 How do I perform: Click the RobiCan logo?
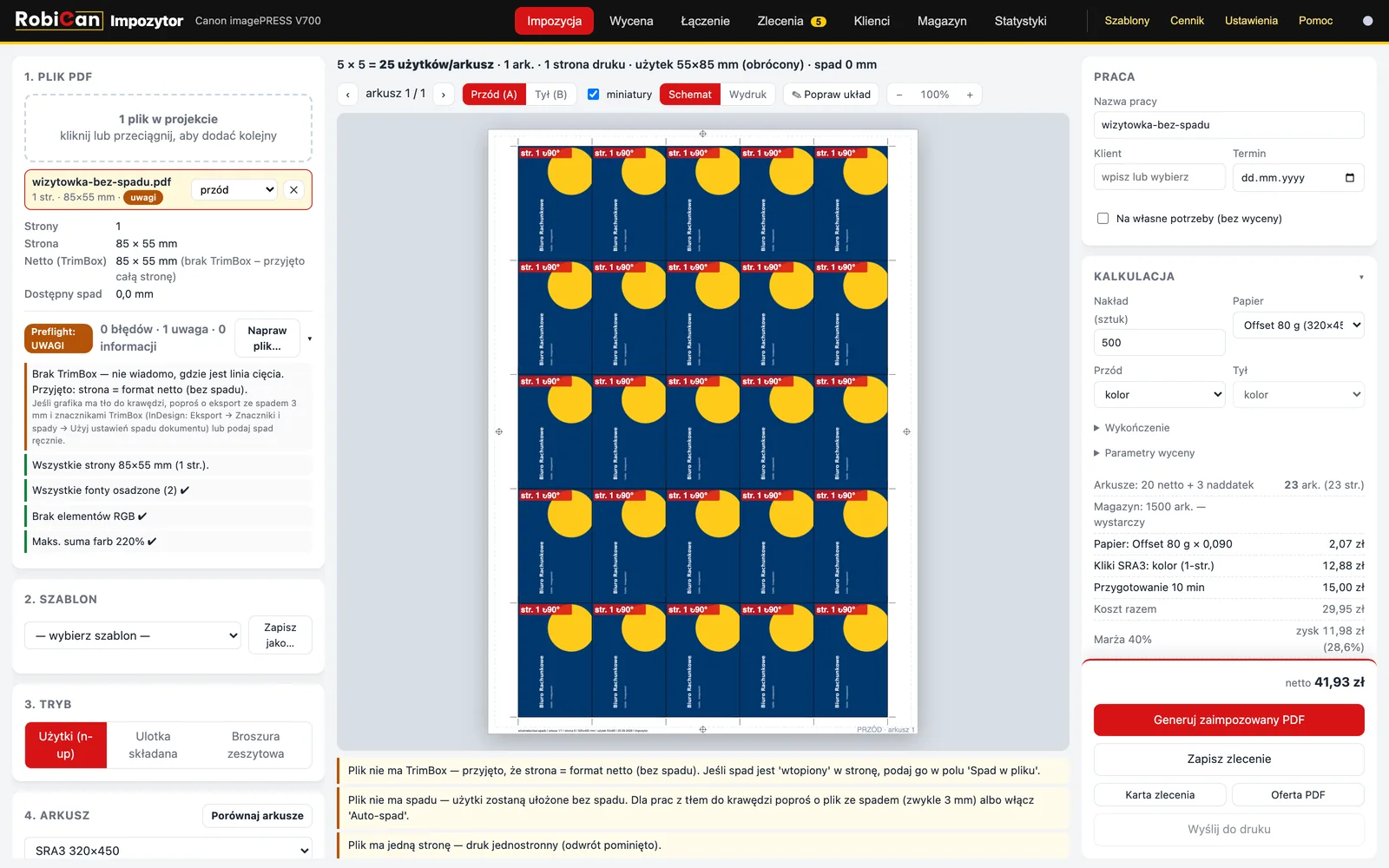click(x=58, y=20)
